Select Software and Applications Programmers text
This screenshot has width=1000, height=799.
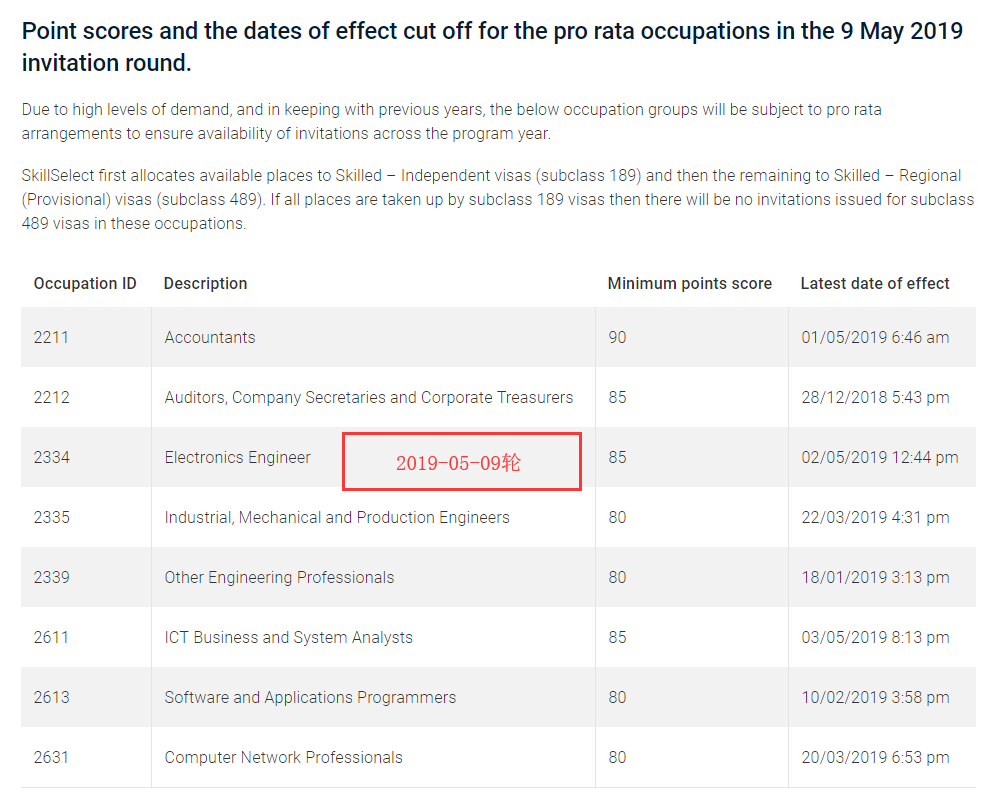tap(310, 698)
